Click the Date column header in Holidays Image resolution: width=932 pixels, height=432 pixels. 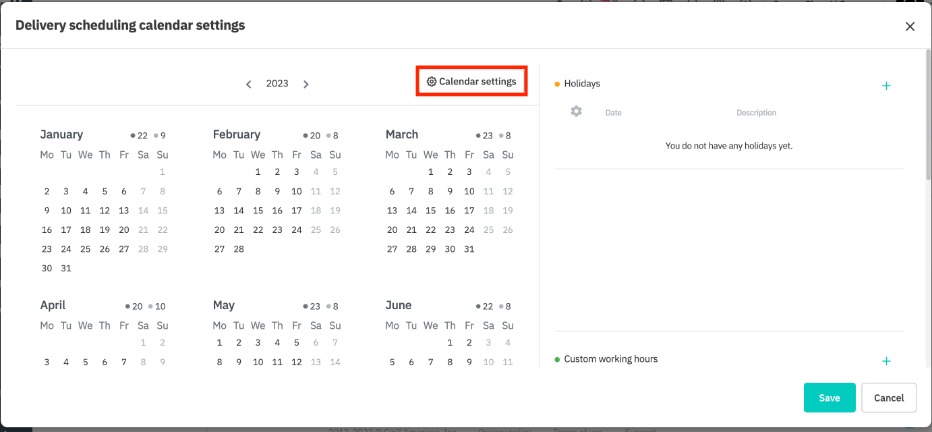tap(613, 113)
